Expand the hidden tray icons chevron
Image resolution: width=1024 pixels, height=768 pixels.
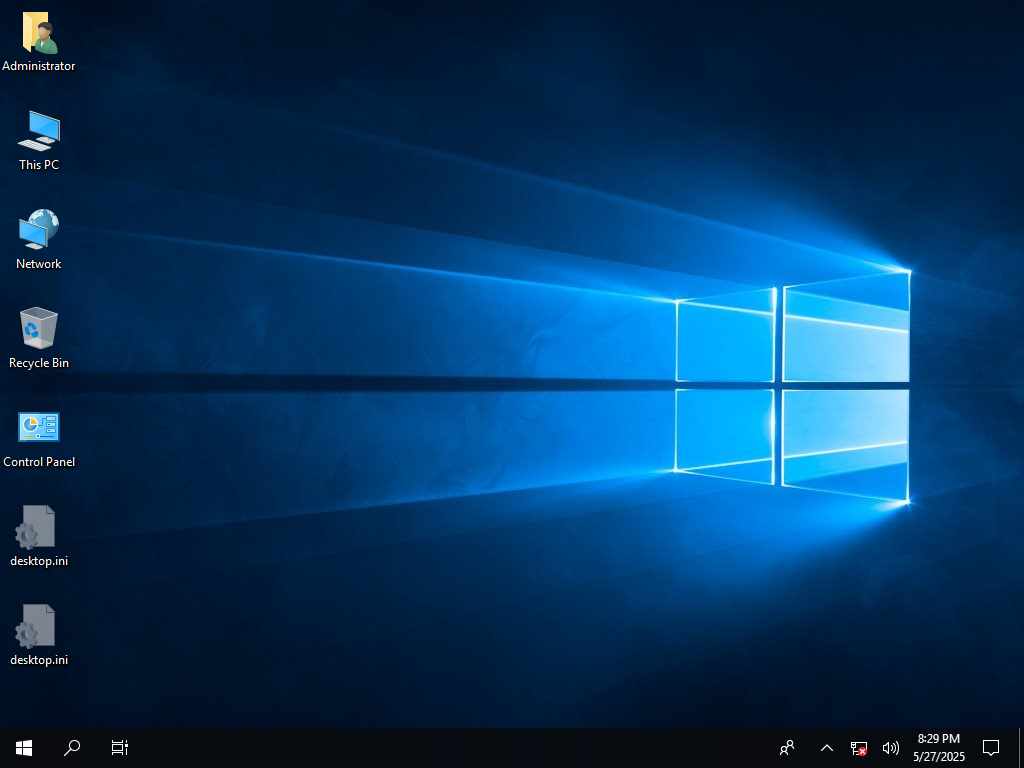point(827,748)
